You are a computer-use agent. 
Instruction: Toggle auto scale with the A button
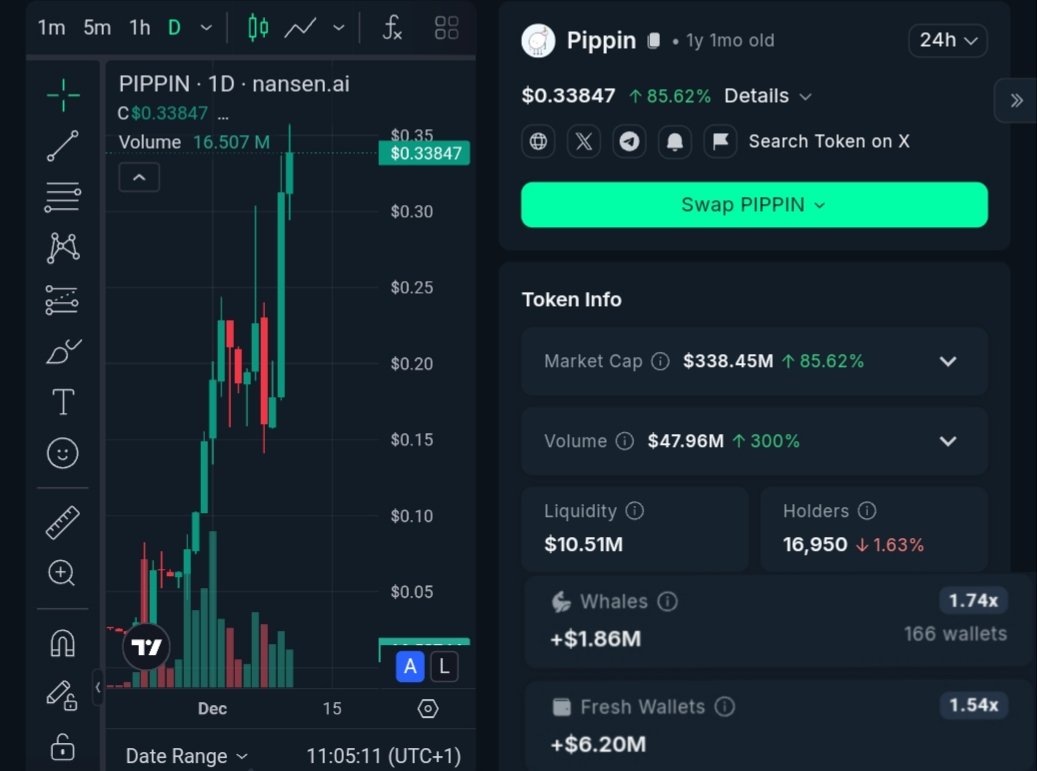pos(410,666)
